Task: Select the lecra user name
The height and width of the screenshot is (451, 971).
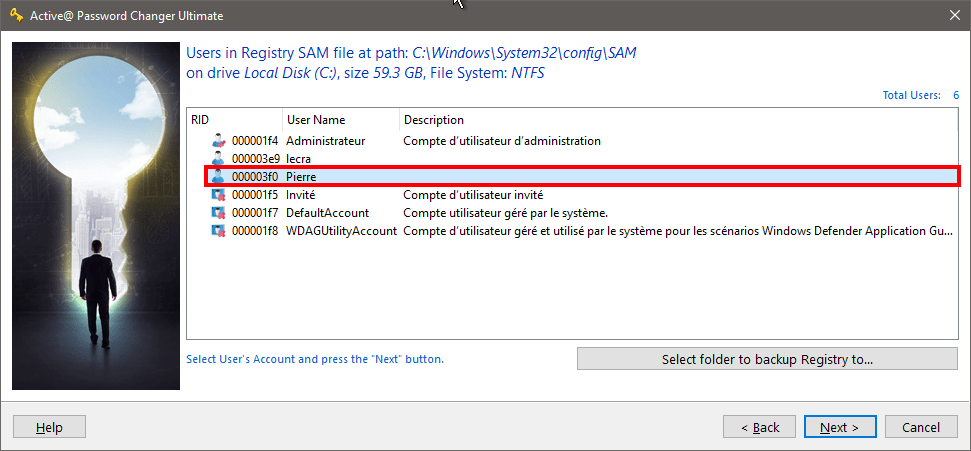Action: pyautogui.click(x=298, y=159)
